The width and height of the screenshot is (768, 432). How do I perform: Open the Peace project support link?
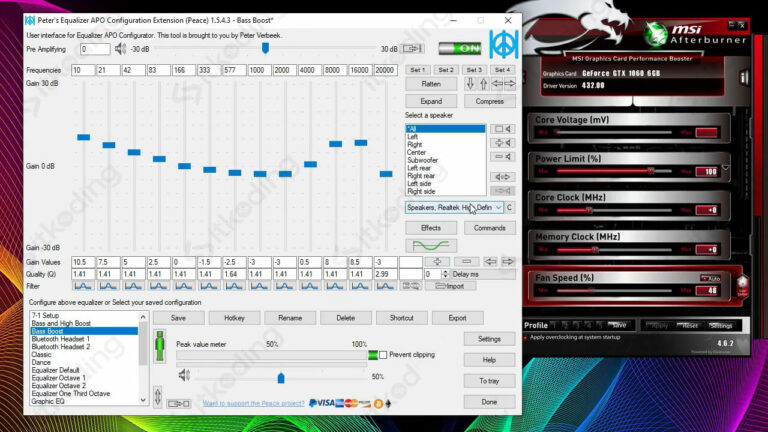coord(253,403)
